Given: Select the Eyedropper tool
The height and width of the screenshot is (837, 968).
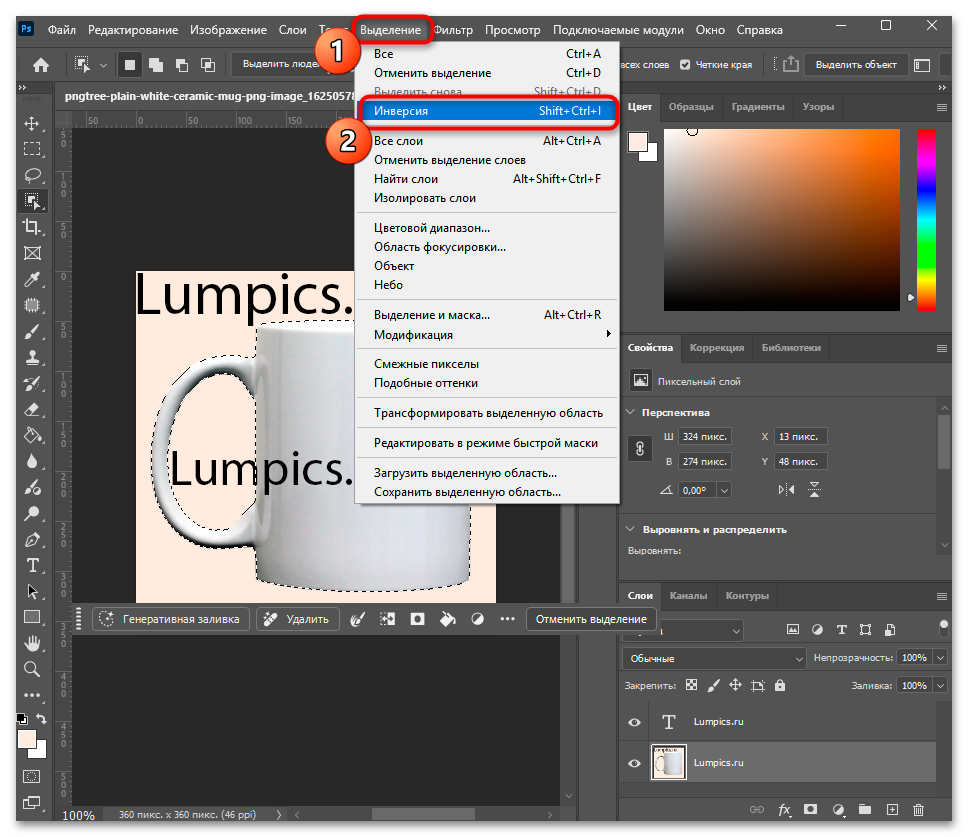Looking at the screenshot, I should 32,280.
